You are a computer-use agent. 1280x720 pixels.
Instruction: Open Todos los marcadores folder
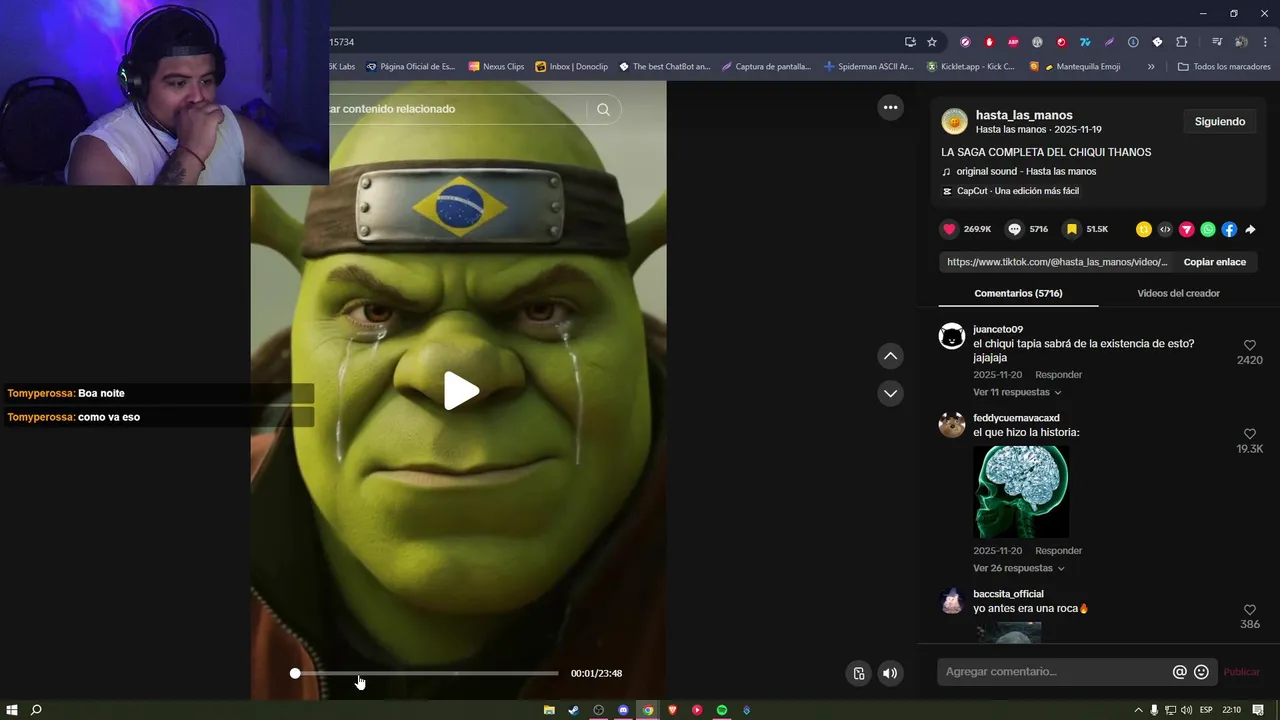1224,67
